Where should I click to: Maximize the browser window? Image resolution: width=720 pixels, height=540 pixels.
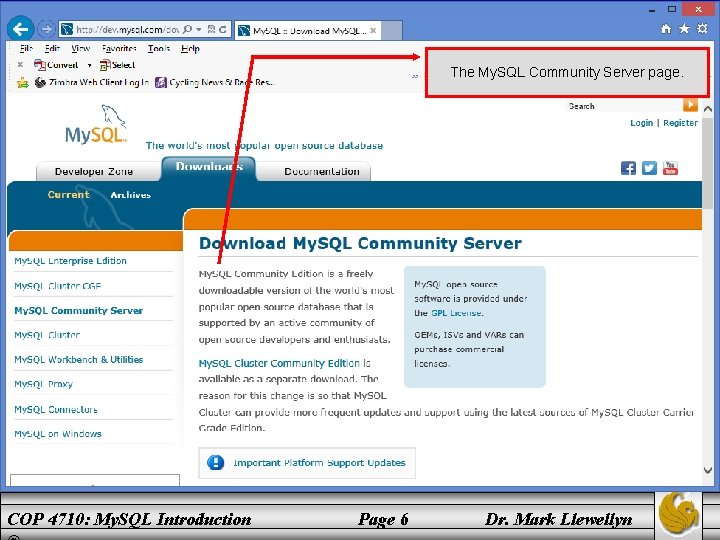point(672,9)
